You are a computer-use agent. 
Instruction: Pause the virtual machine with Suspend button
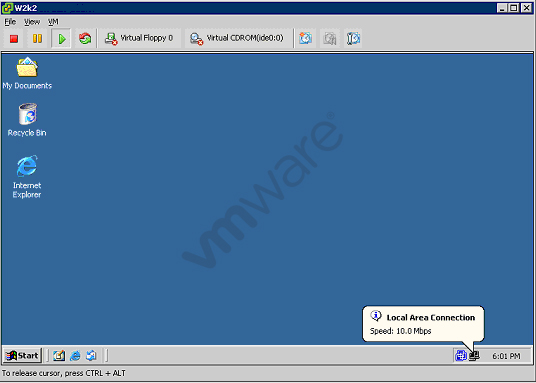pyautogui.click(x=37, y=39)
